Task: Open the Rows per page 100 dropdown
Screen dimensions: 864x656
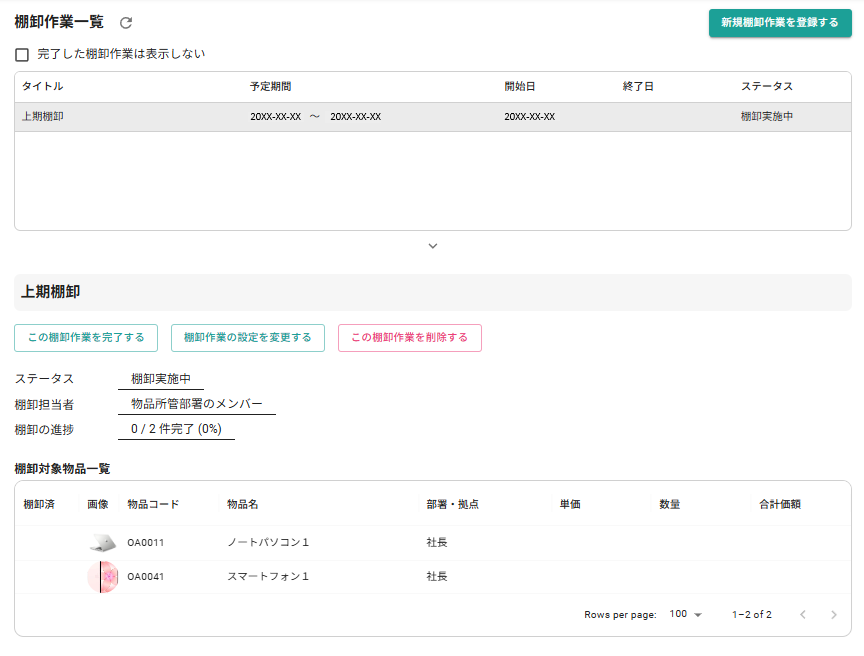Action: (685, 614)
